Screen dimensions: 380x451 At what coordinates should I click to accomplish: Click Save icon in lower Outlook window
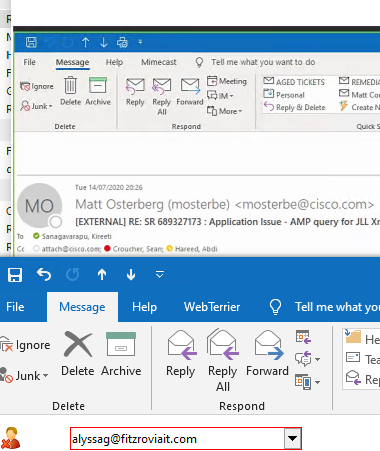15,275
